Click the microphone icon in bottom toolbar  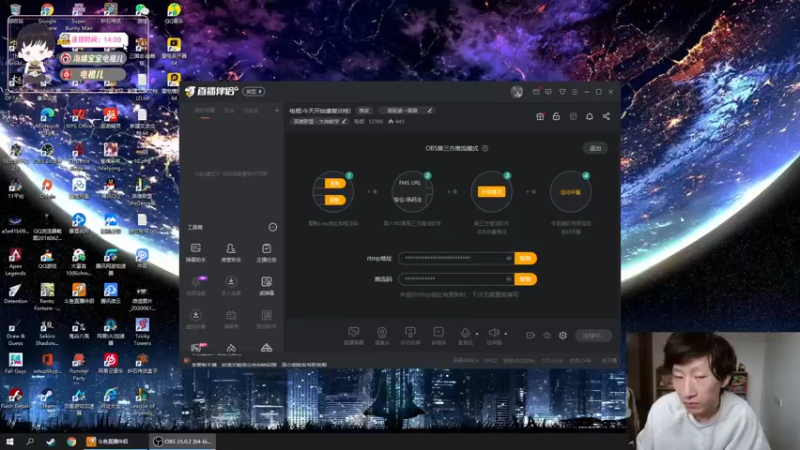(x=465, y=333)
